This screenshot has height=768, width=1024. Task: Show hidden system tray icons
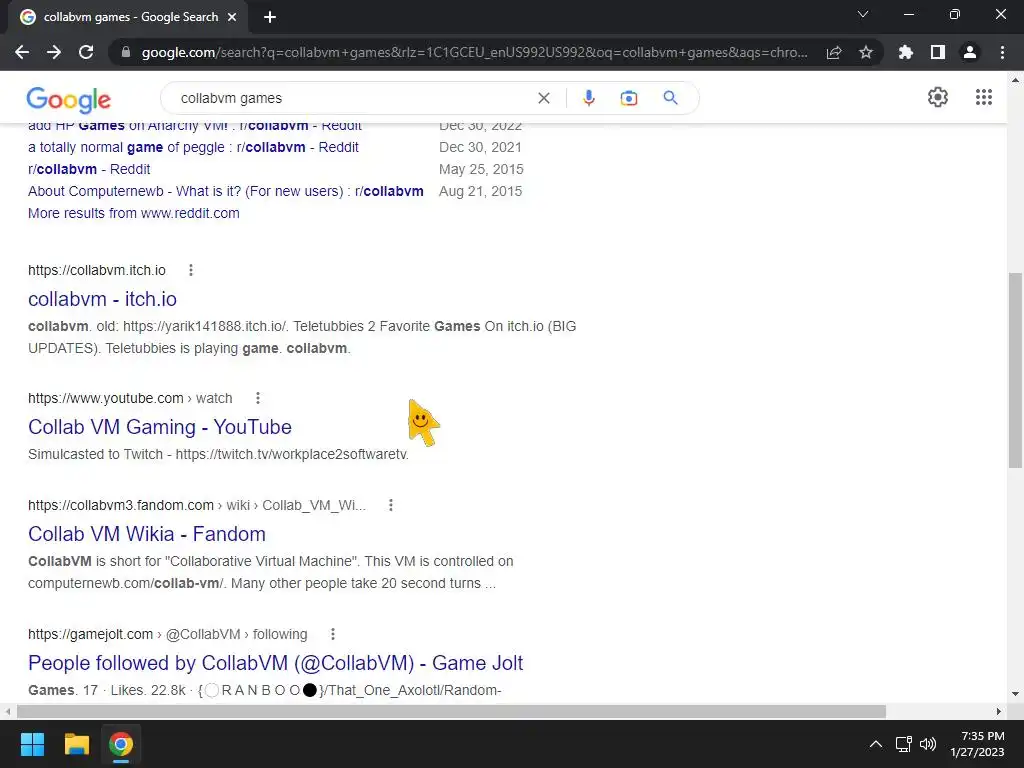(876, 744)
